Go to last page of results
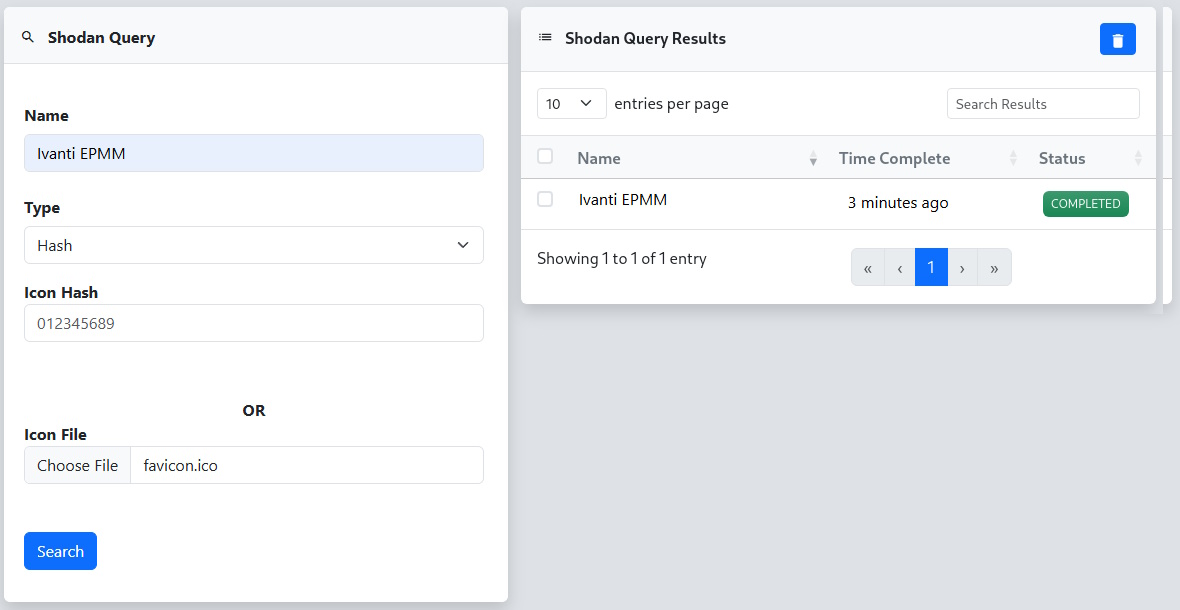The image size is (1180, 610). [994, 267]
